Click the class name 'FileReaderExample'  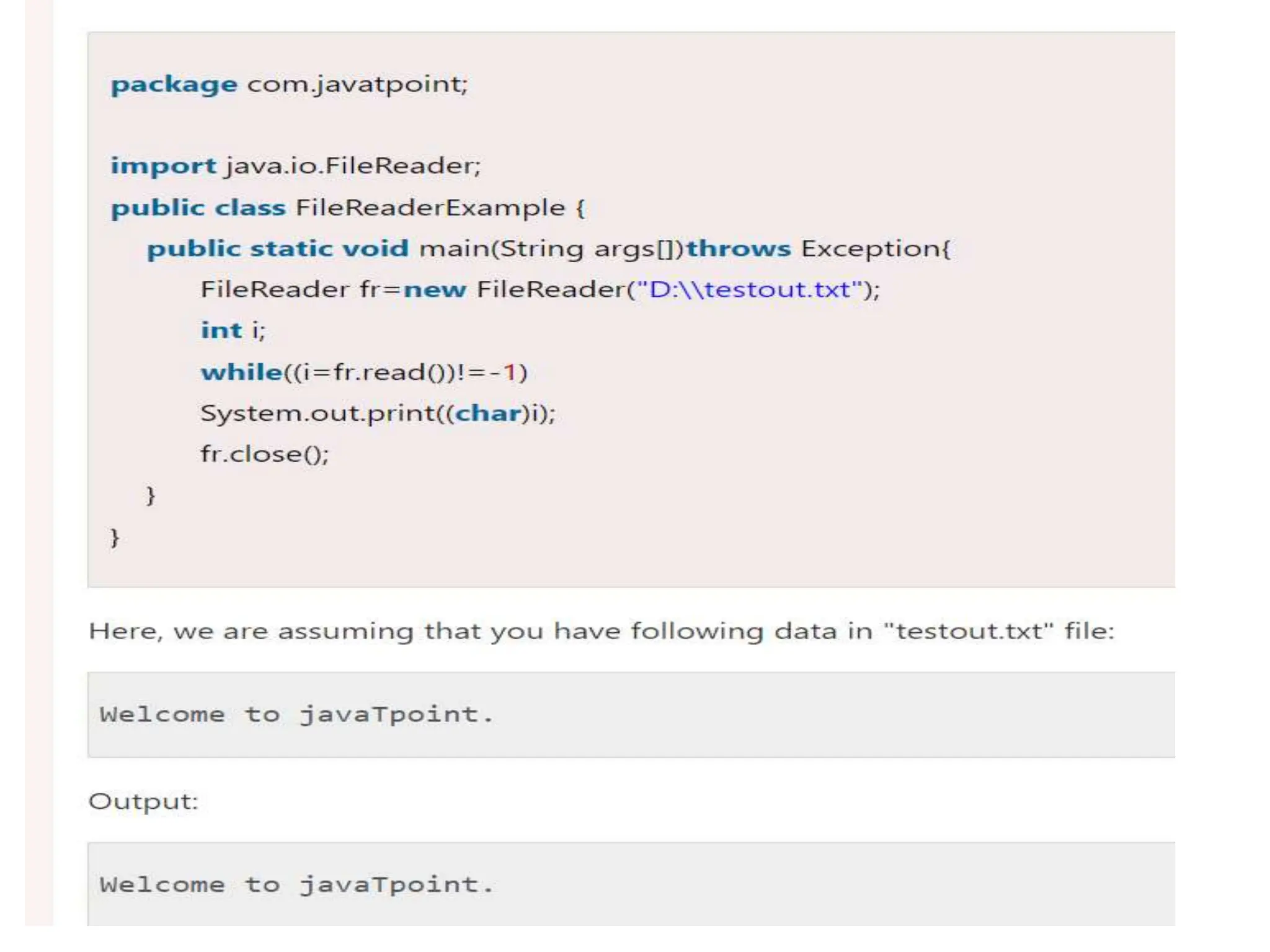pyautogui.click(x=430, y=208)
